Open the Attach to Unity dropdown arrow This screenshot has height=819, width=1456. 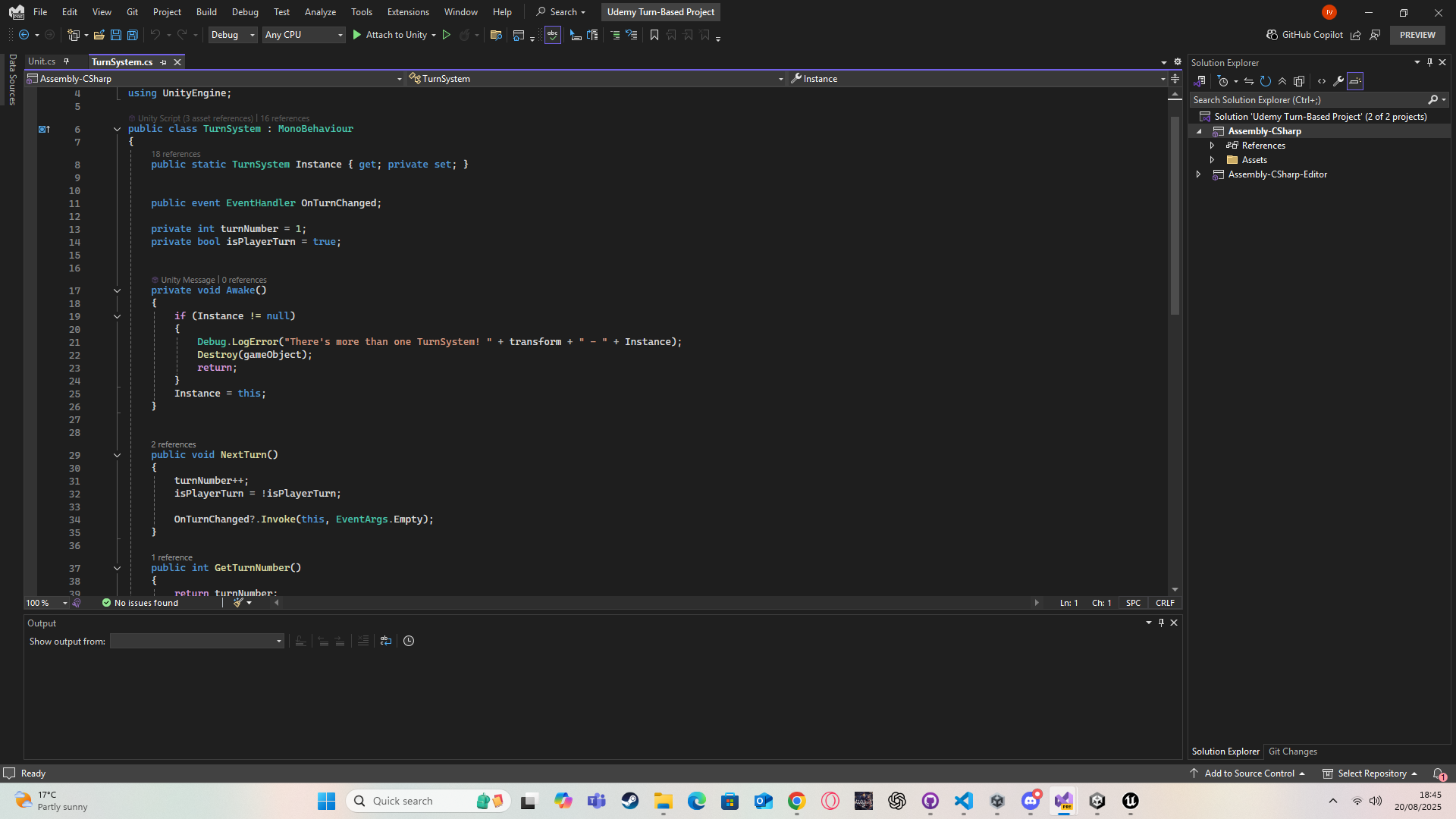434,35
